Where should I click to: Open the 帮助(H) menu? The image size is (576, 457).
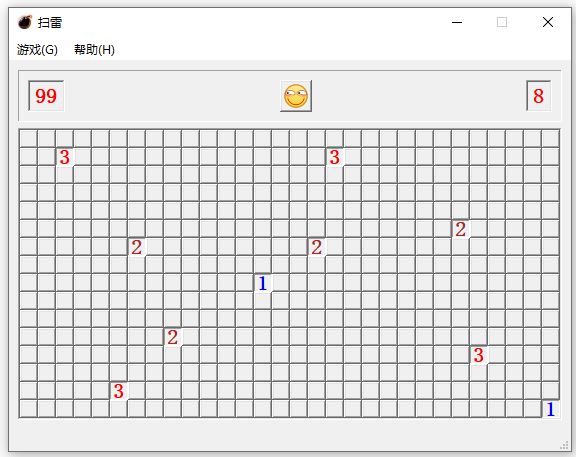click(x=94, y=50)
